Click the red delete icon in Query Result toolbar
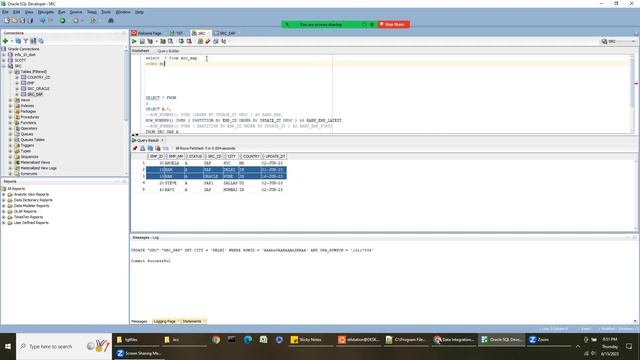Image resolution: width=640 pixels, height=360 pixels. (x=158, y=148)
